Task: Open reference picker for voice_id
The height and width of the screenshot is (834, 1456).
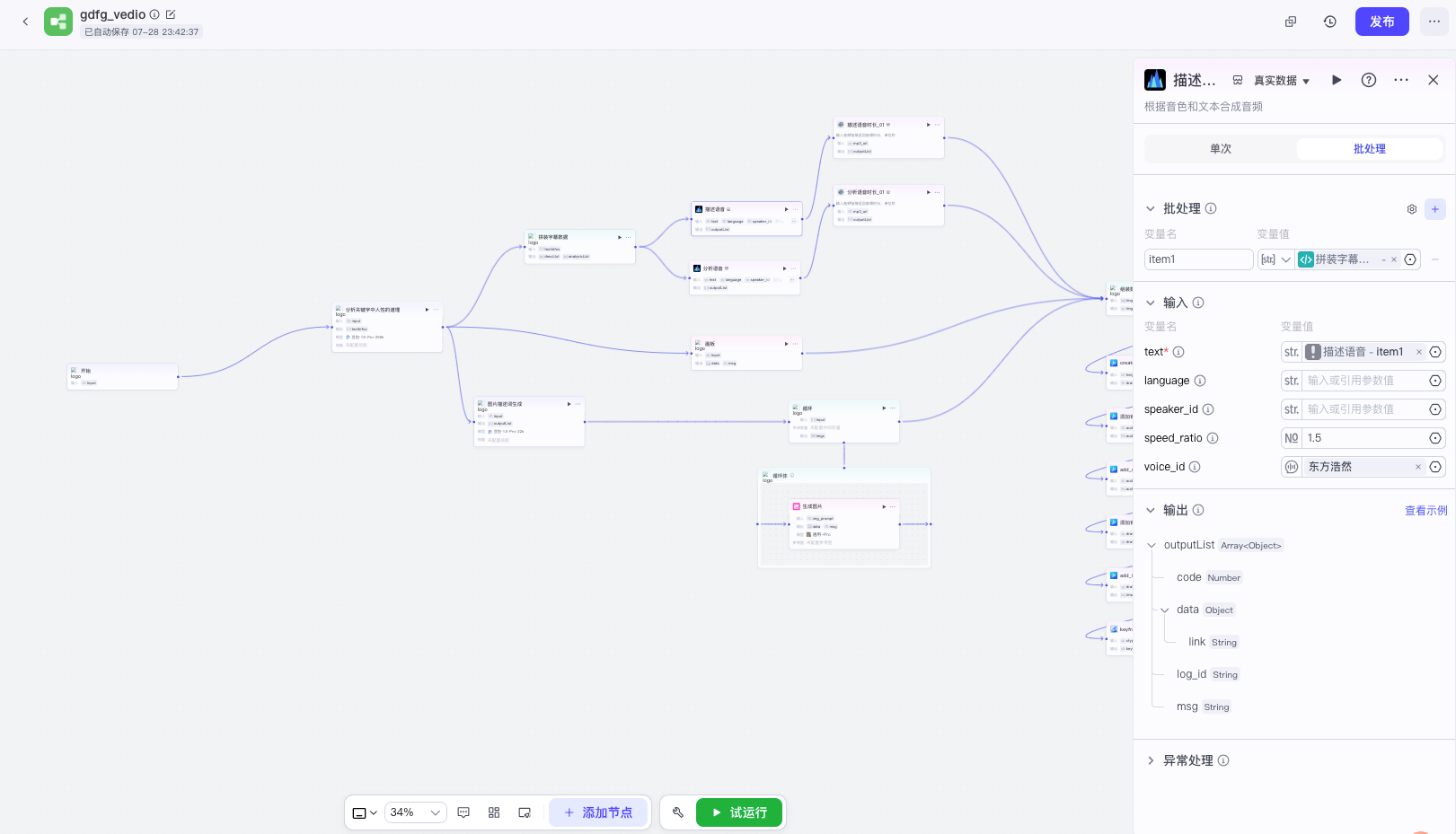Action: (x=1435, y=467)
